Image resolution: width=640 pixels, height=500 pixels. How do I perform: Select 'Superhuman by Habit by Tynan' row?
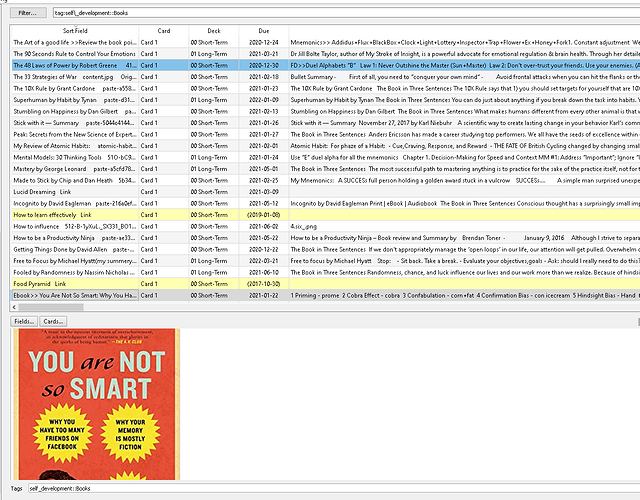click(x=325, y=100)
